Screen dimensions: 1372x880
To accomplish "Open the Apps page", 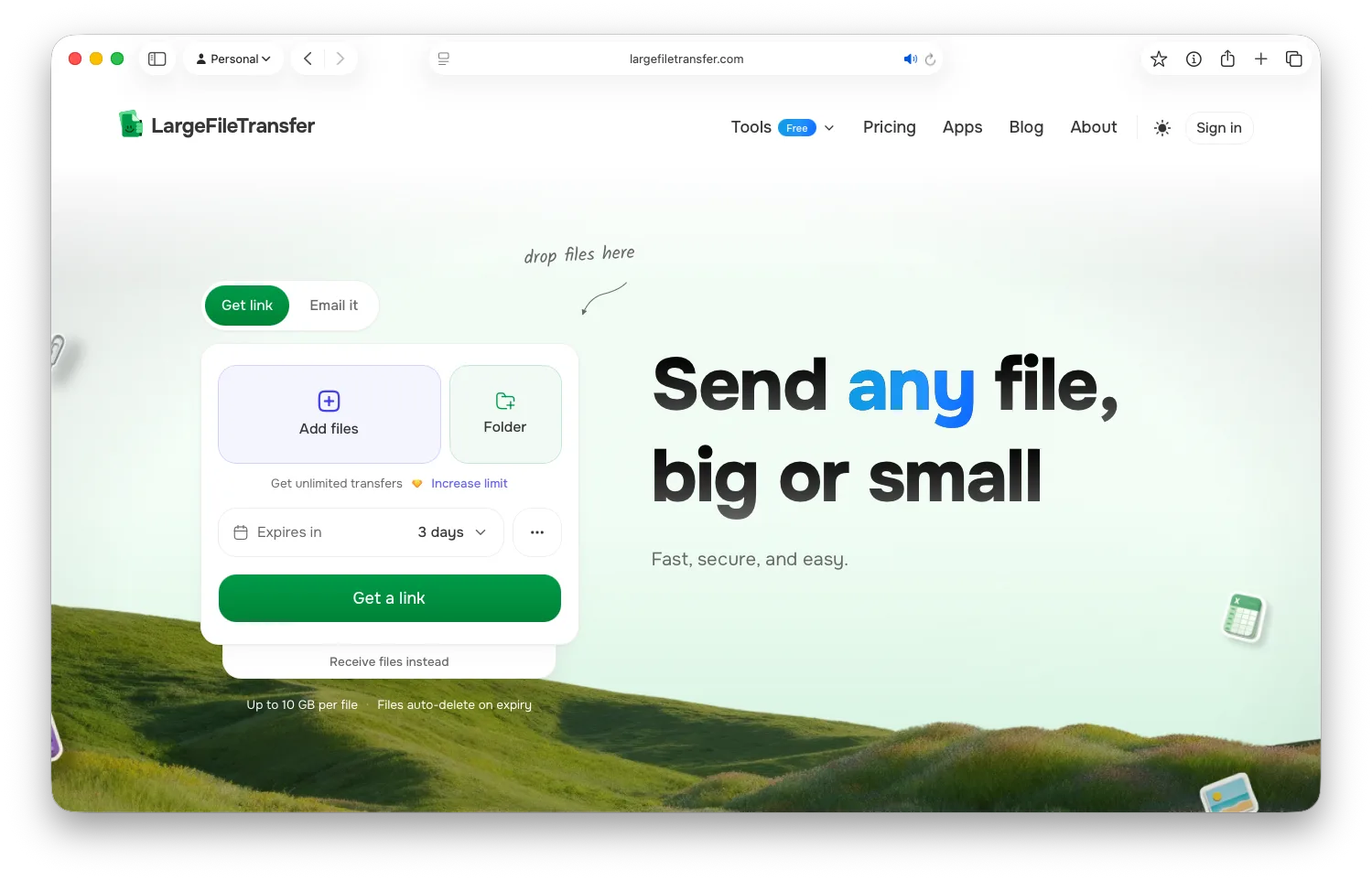I will click(x=963, y=127).
